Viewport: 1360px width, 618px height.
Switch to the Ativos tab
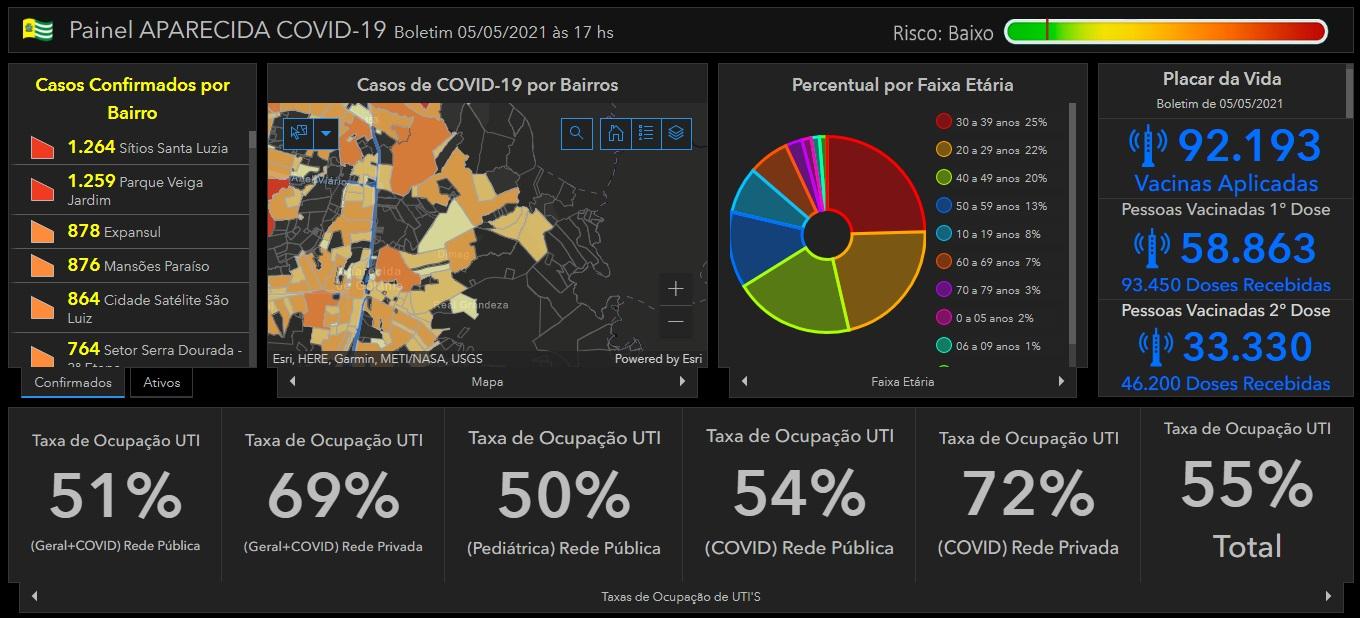click(162, 383)
